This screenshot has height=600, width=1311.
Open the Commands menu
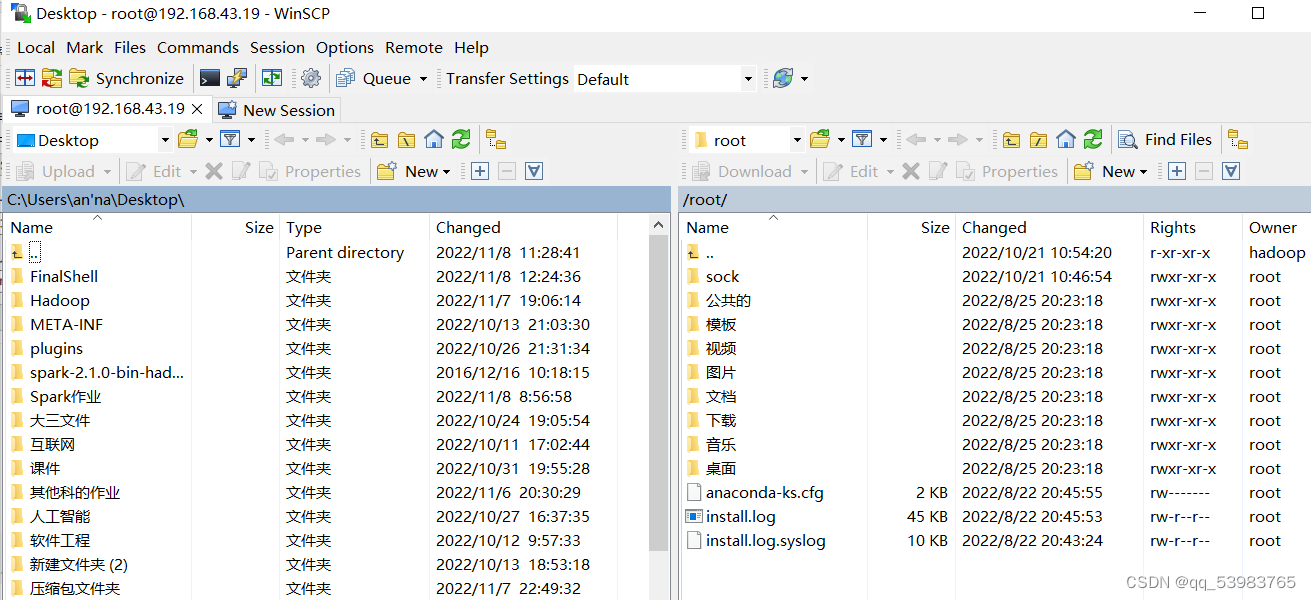coord(198,47)
